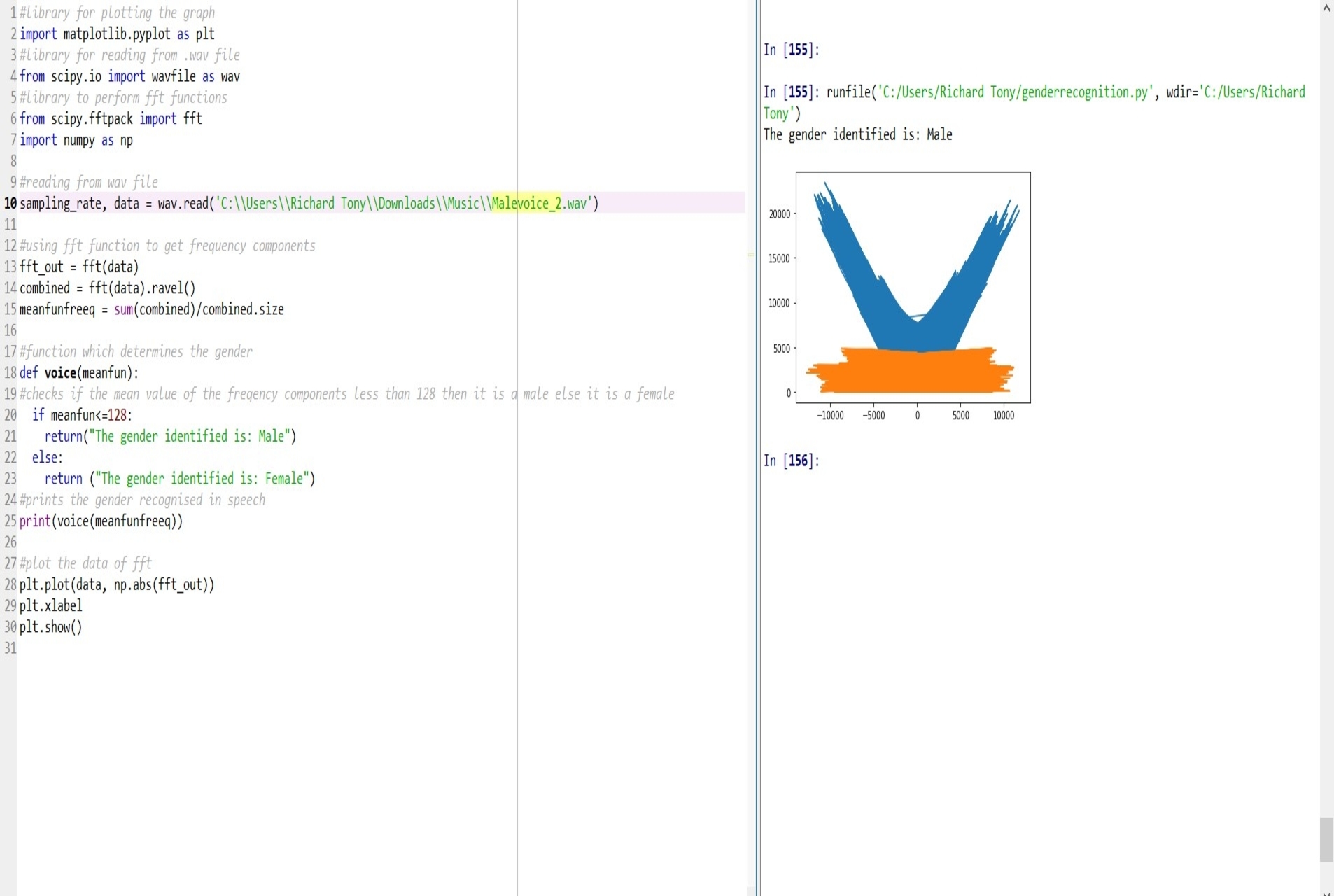
Task: Click highlighted 'Malevoice_2' text in line 10
Action: [x=526, y=203]
